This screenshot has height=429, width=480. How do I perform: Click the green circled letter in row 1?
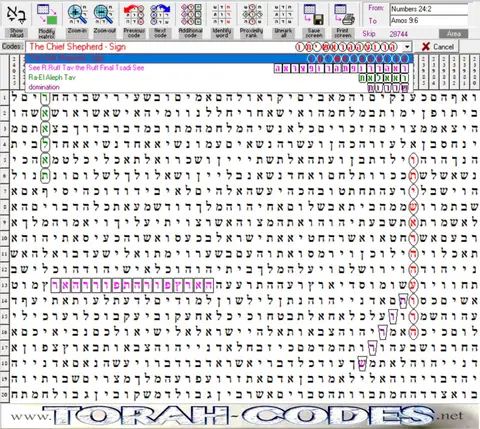[45, 98]
